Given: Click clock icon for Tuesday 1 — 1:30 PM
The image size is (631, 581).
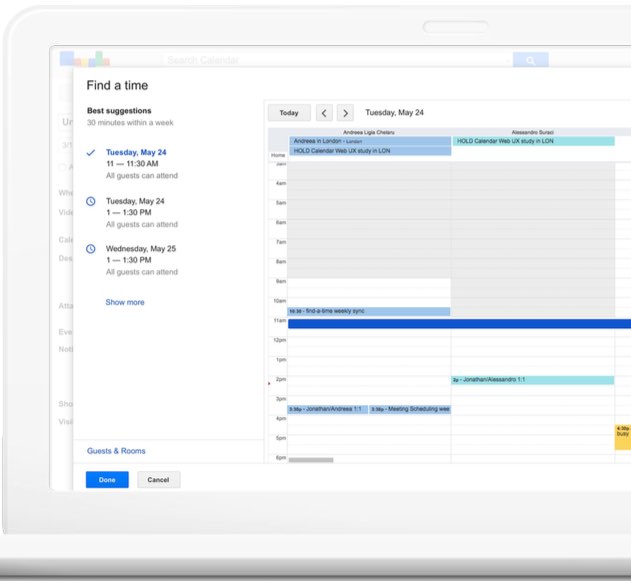Looking at the screenshot, I should (91, 201).
